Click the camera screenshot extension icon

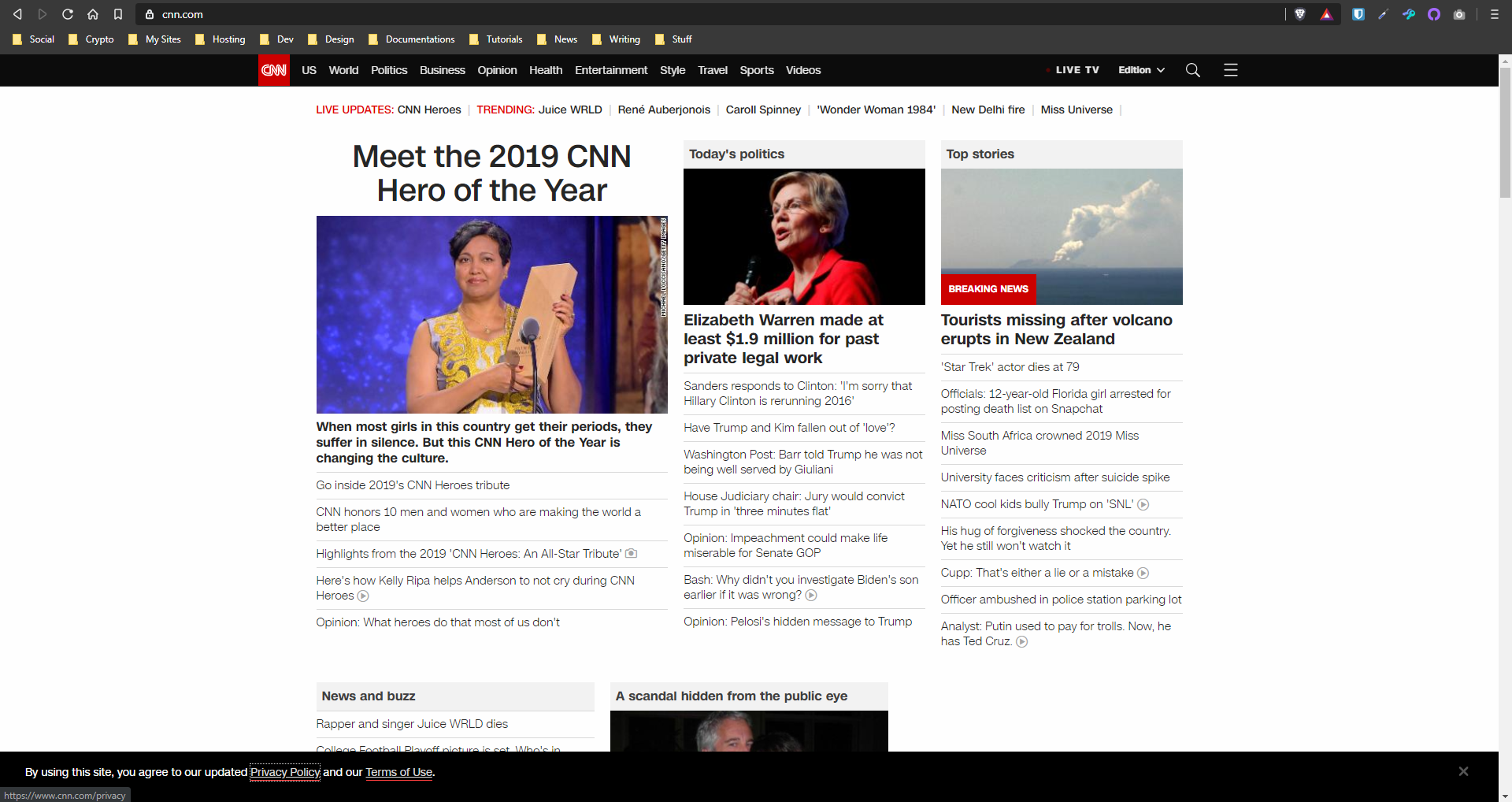click(1459, 14)
